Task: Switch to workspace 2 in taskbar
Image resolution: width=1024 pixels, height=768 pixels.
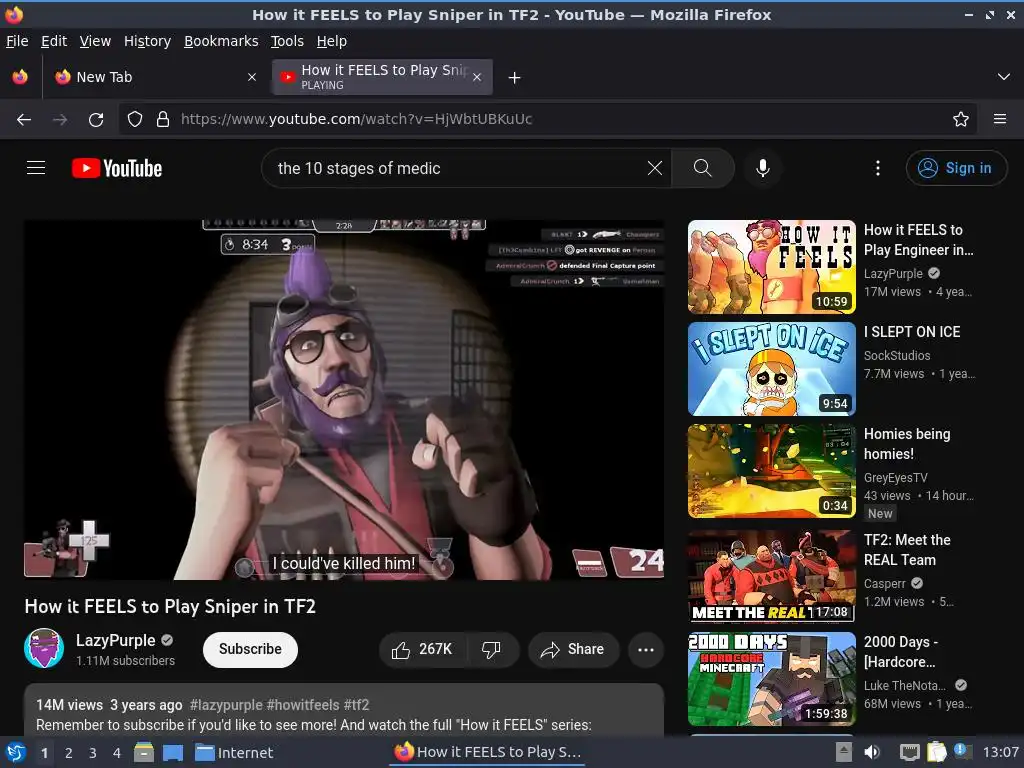Action: [69, 753]
